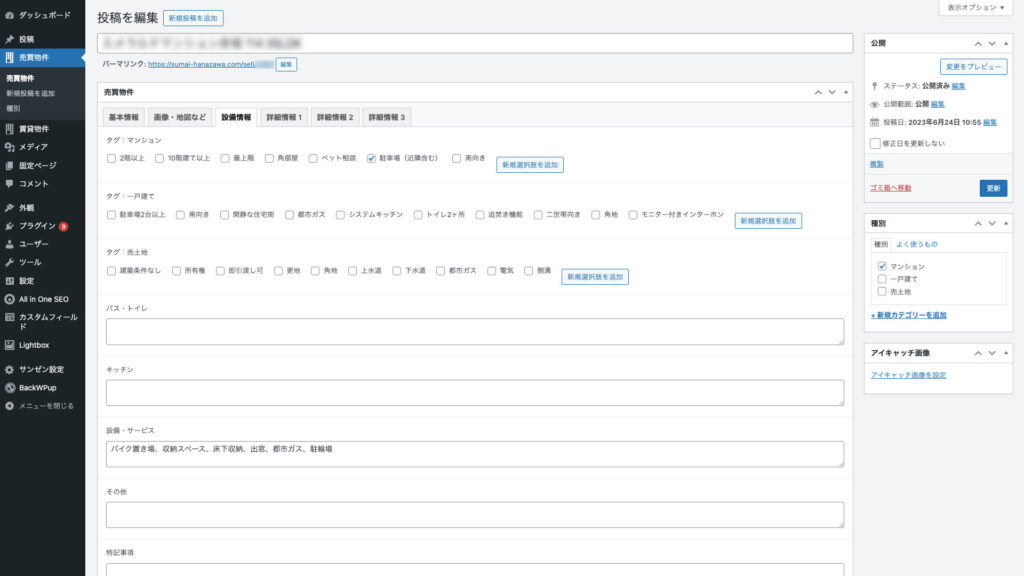The height and width of the screenshot is (576, 1024).
Task: Click the プラグイン plug icon
Action: click(x=9, y=226)
